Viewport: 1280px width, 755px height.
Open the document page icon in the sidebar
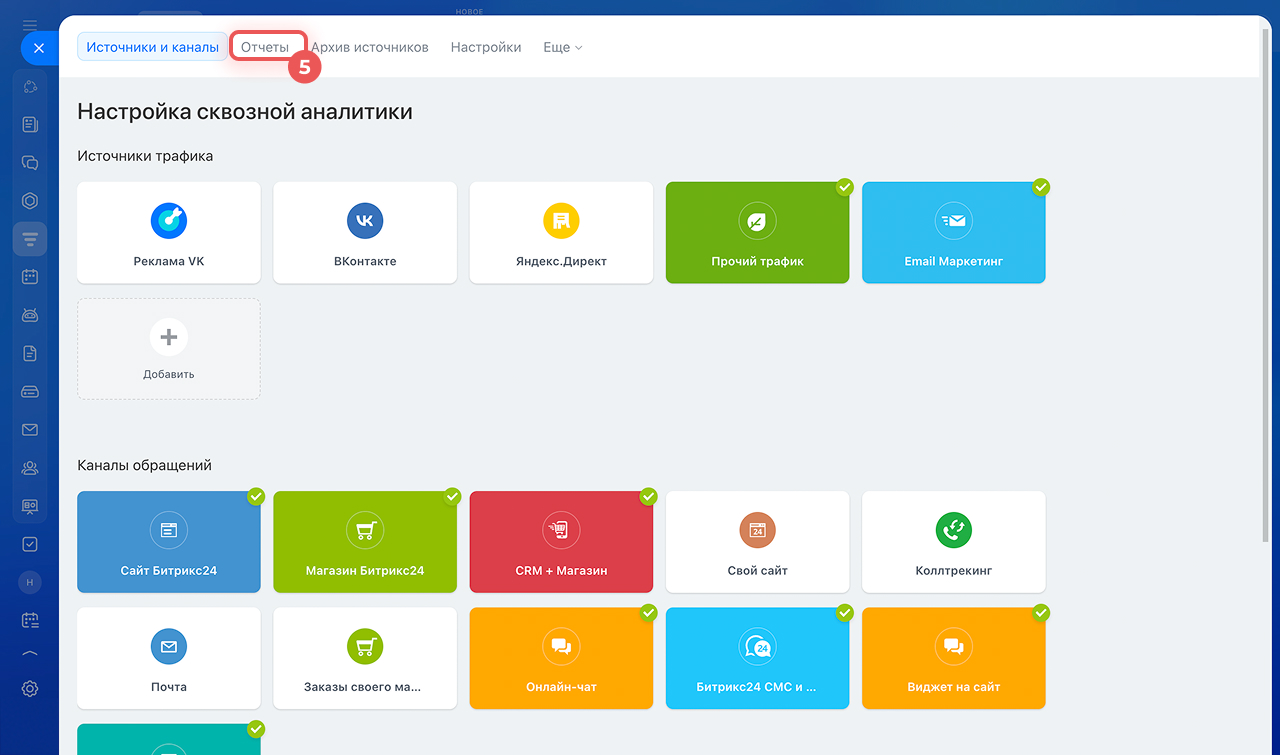tap(30, 353)
